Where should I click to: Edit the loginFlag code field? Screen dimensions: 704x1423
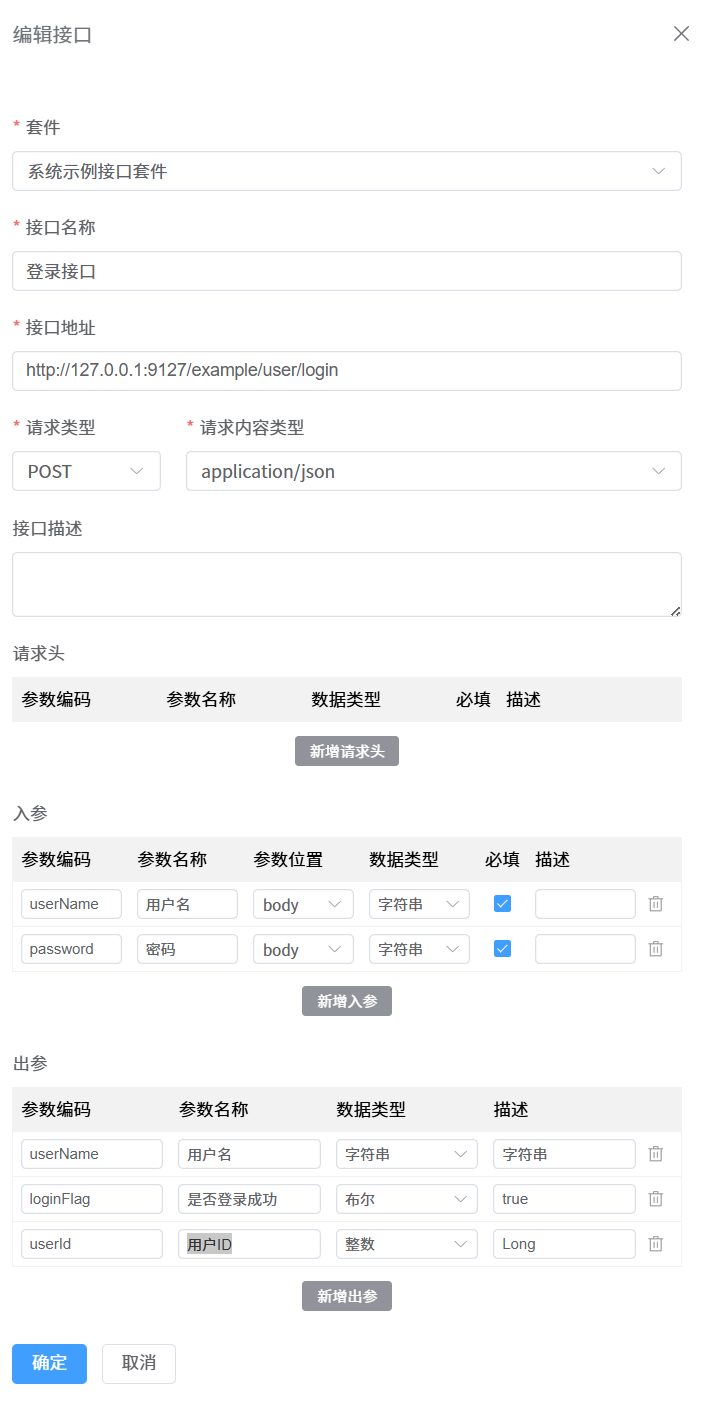click(x=92, y=1199)
